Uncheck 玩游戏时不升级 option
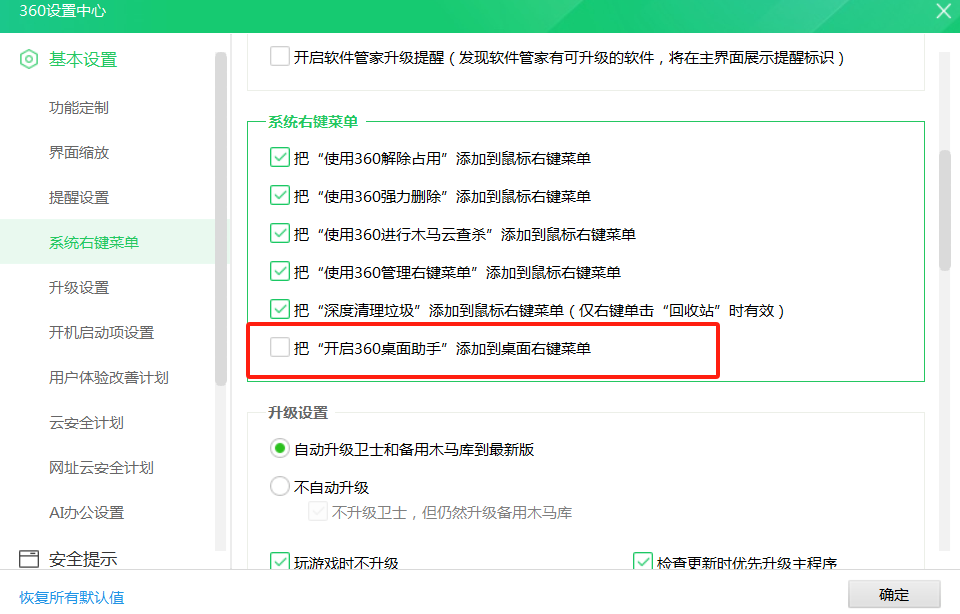The height and width of the screenshot is (614, 960). 280,563
